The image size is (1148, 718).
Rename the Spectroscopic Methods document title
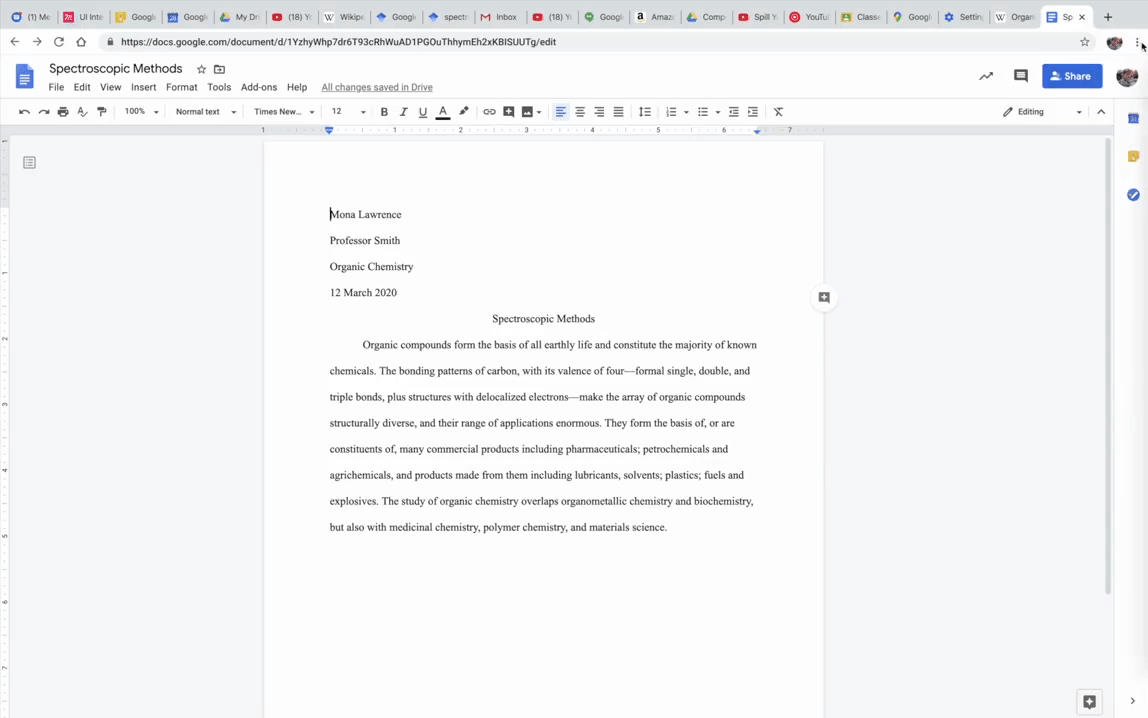[115, 68]
